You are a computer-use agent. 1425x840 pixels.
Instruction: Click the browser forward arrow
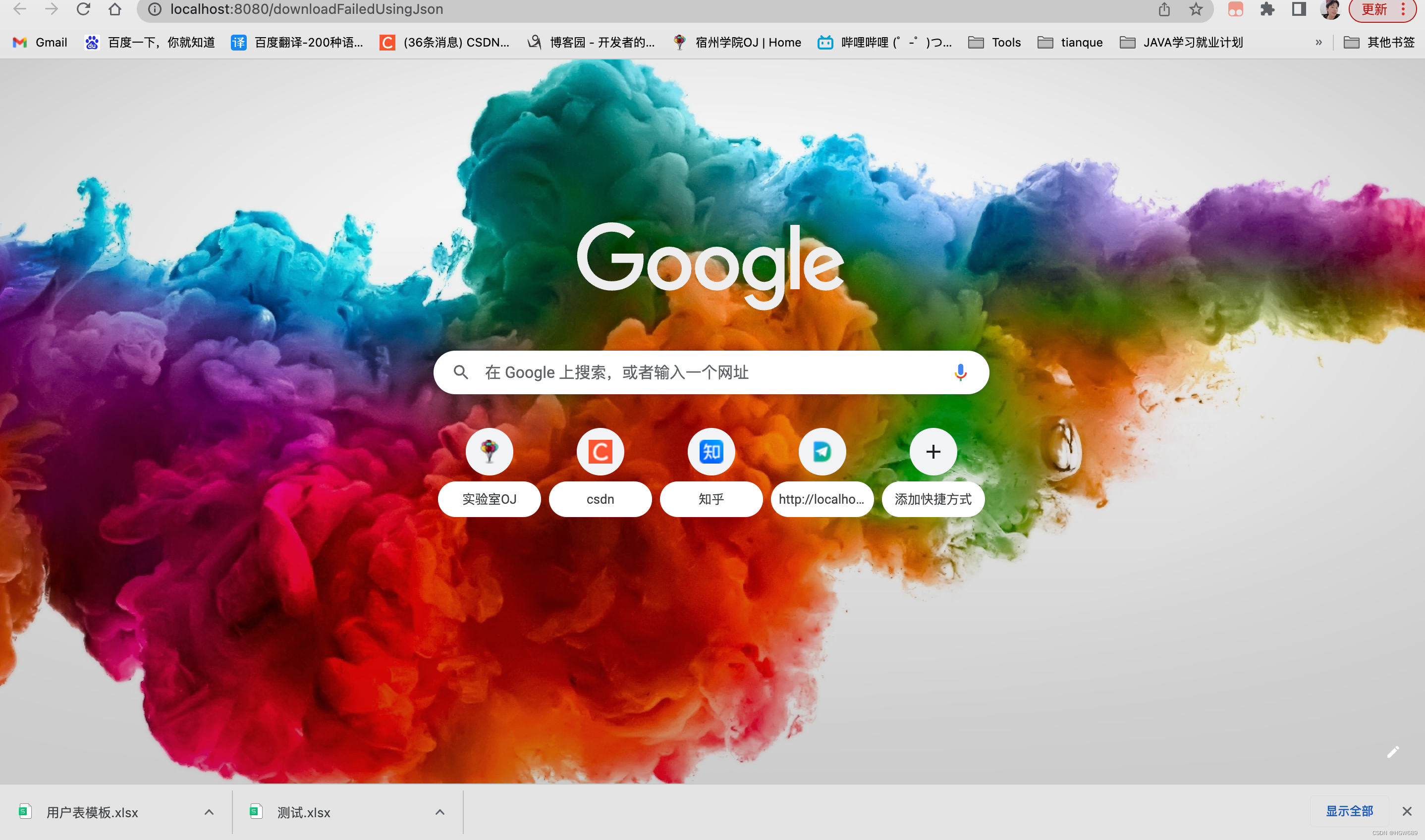coord(52,9)
